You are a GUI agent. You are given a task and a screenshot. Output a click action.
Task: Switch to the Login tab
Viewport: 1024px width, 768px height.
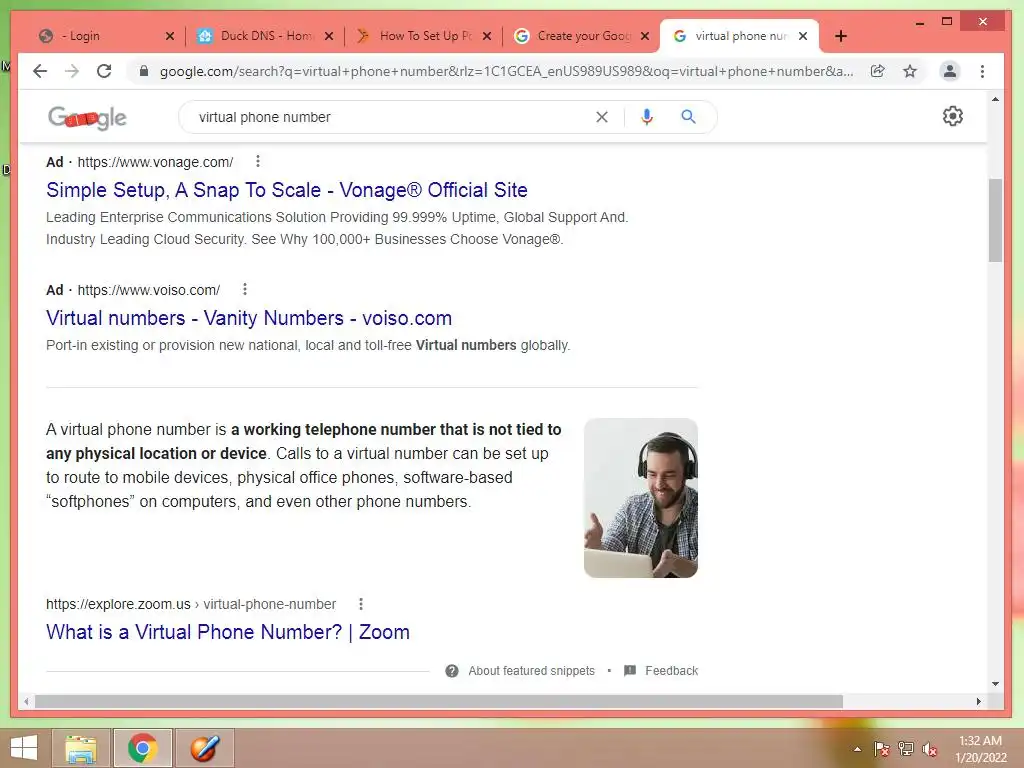tap(99, 36)
